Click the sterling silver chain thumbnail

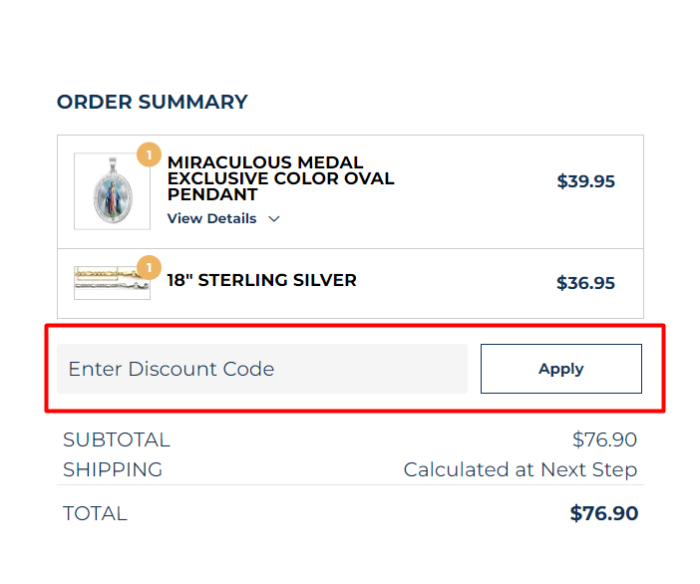click(111, 283)
